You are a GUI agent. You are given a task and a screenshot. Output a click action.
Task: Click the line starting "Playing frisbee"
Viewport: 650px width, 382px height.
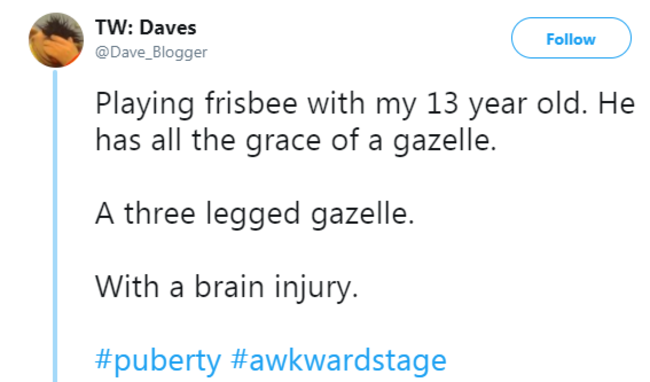point(365,104)
